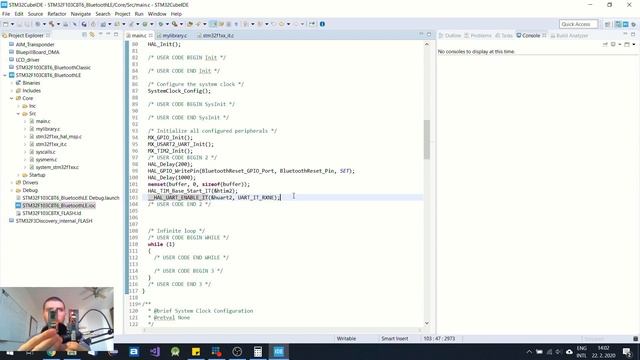Viewport: 640px width, 360px height.
Task: Open the Navigate menu
Action: pyautogui.click(x=81, y=14)
